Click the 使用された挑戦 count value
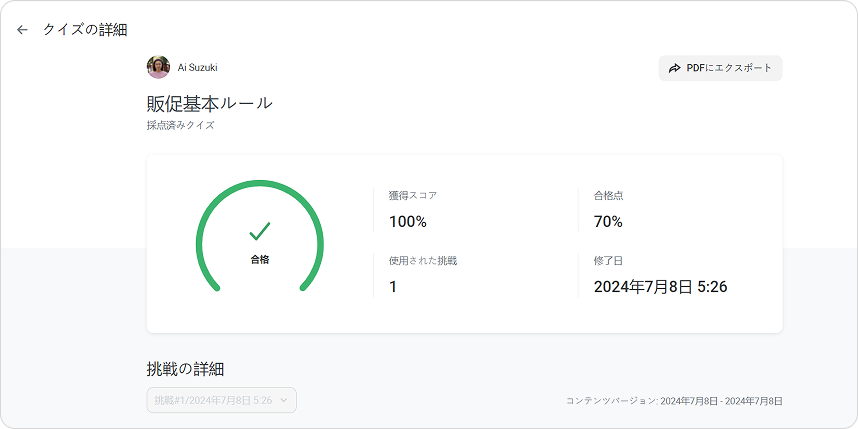 (x=393, y=287)
